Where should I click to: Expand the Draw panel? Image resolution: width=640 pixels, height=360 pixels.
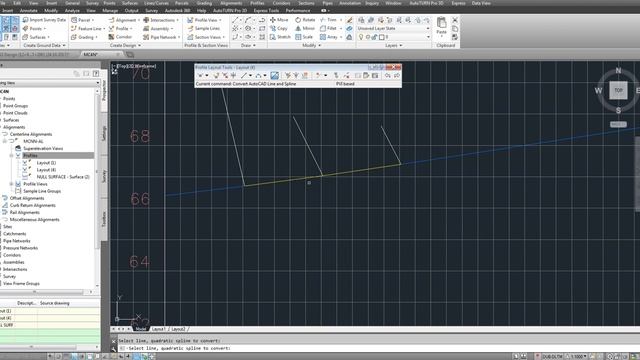coord(248,45)
